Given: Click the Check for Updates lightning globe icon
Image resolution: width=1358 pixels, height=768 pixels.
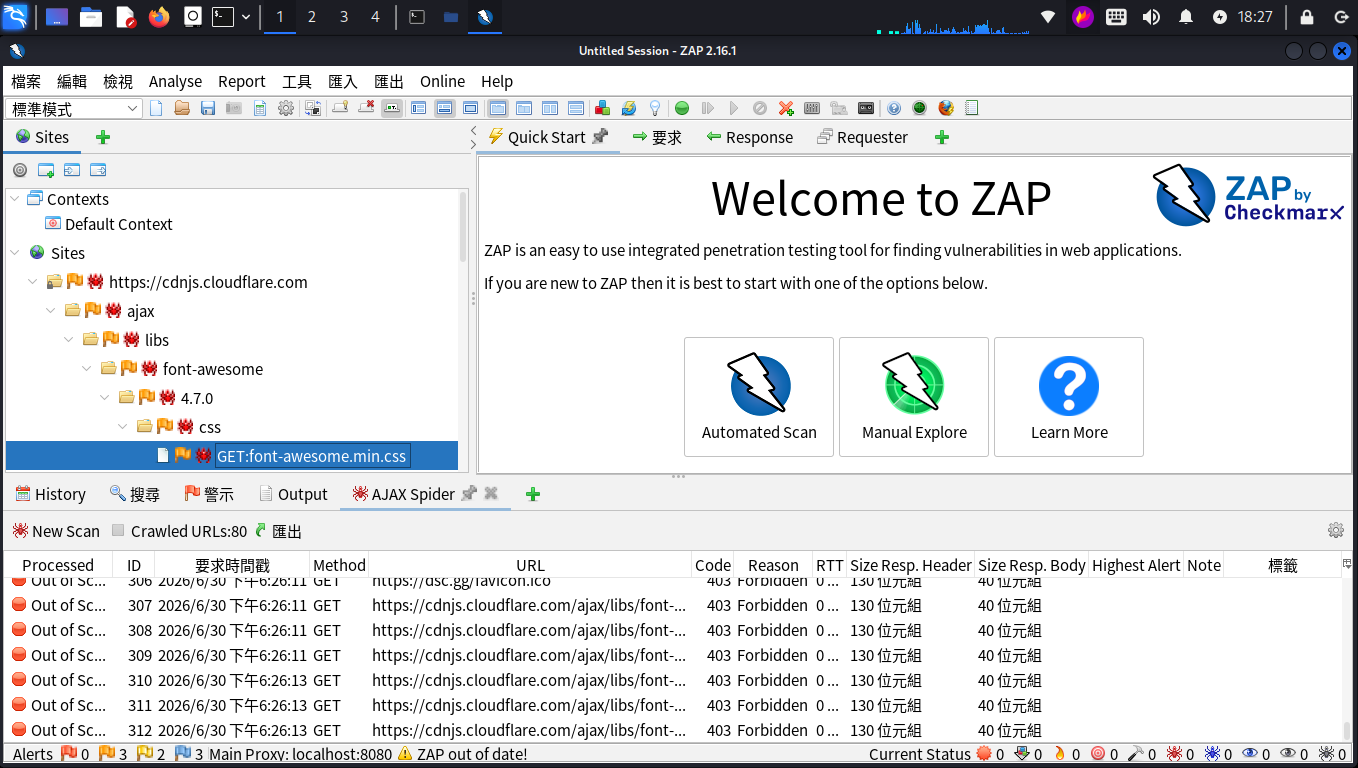Looking at the screenshot, I should 629,108.
